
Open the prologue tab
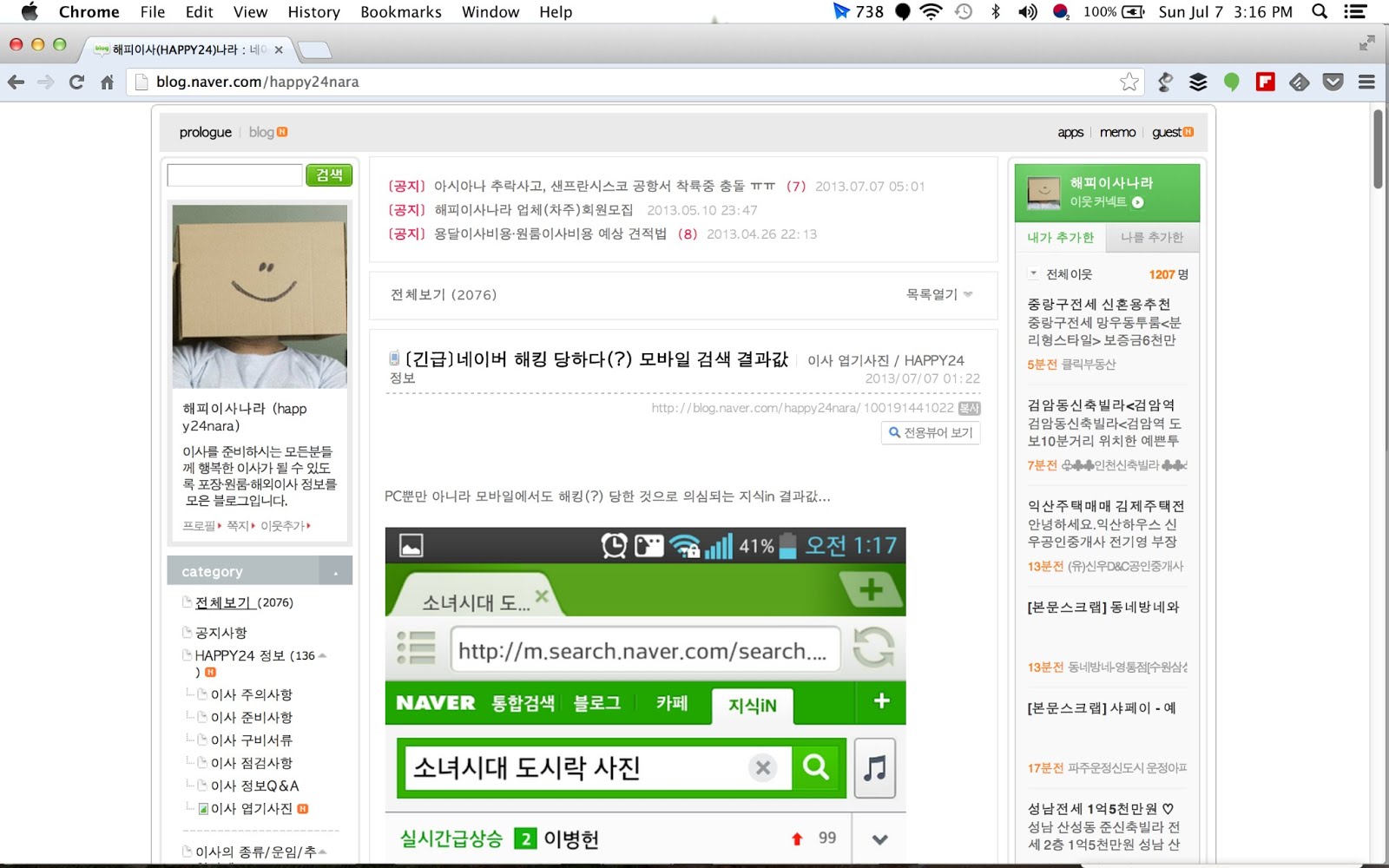pyautogui.click(x=206, y=132)
